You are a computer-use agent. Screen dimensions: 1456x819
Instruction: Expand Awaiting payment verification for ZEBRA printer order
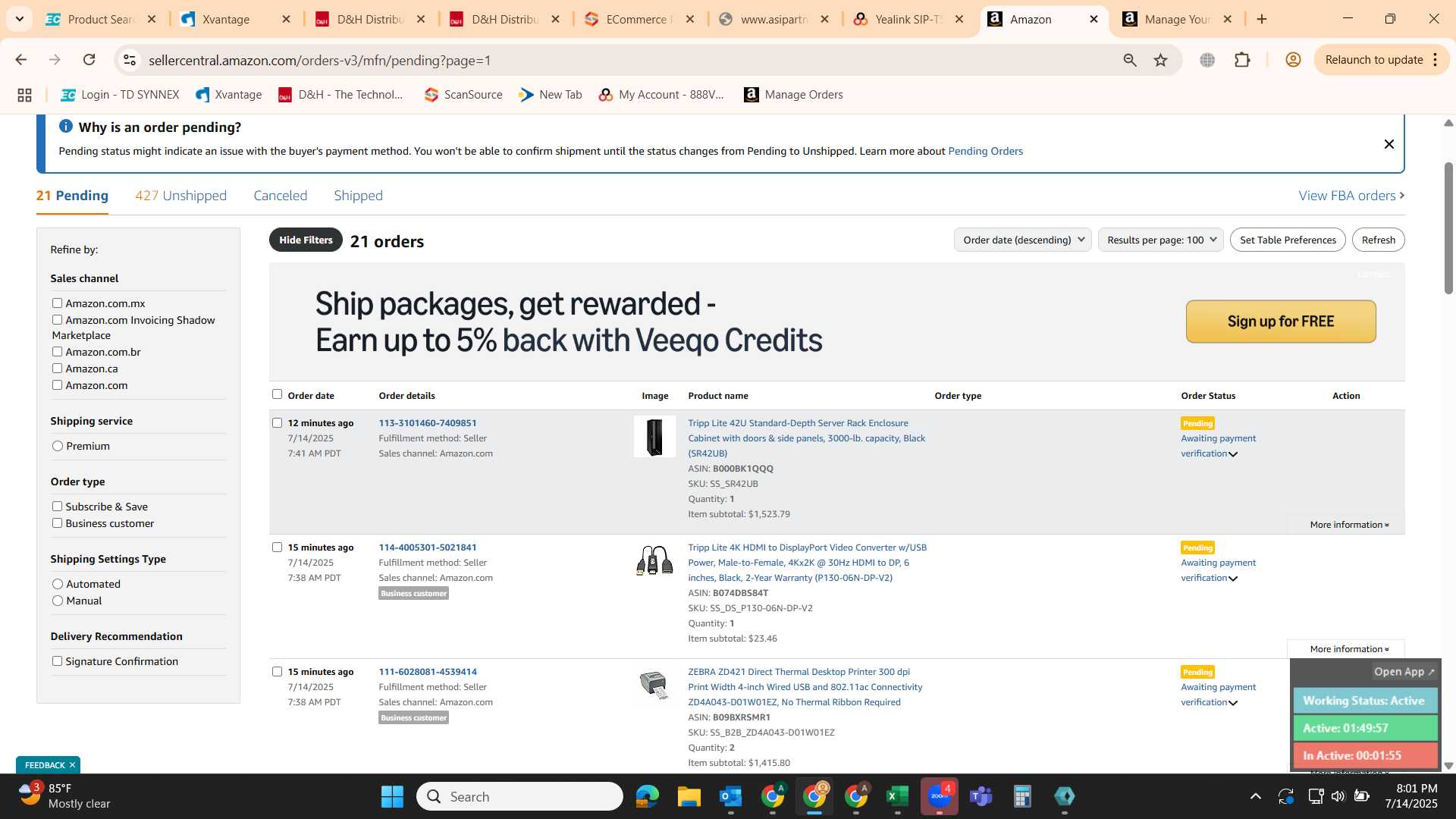1233,703
